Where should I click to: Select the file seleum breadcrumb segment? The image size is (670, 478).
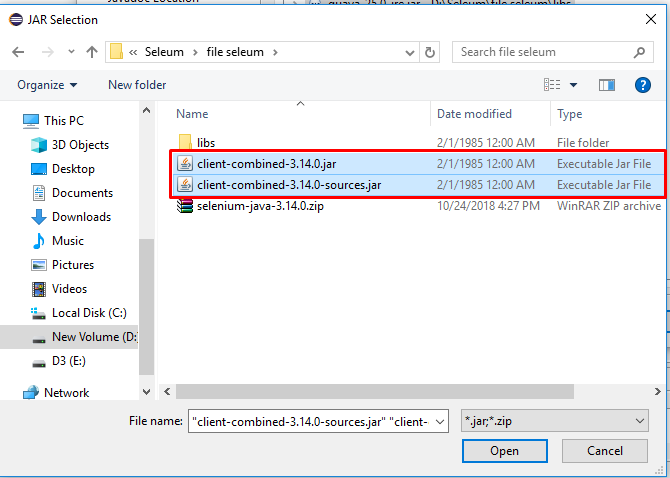coord(235,52)
